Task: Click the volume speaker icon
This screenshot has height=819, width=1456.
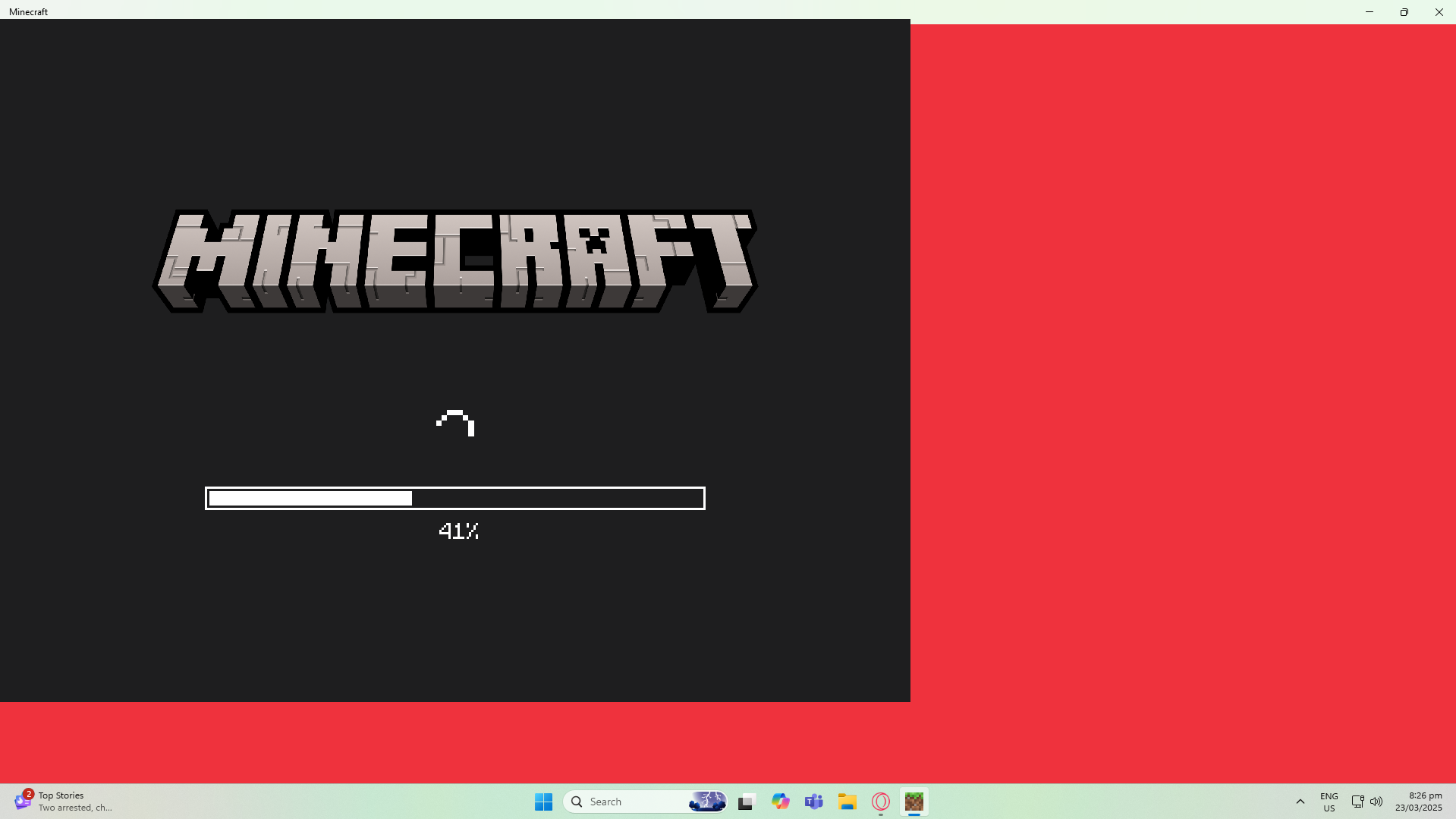Action: pos(1376,802)
